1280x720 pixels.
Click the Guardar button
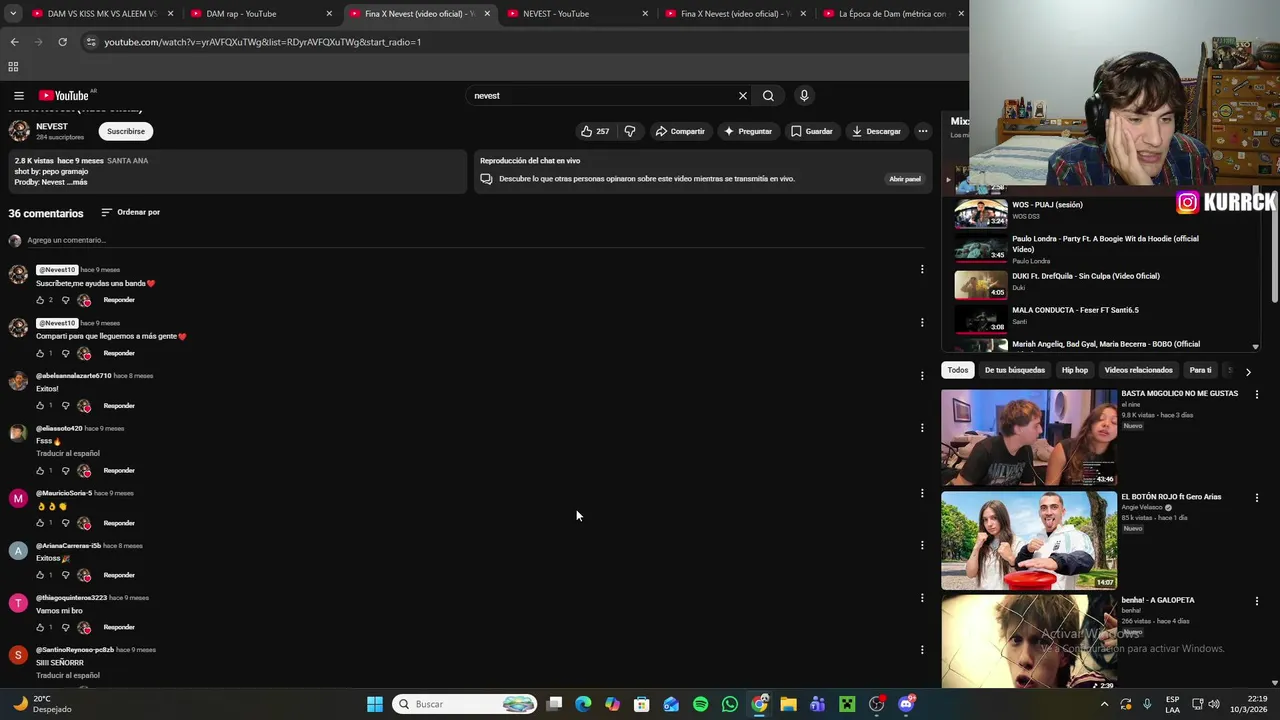pos(811,131)
